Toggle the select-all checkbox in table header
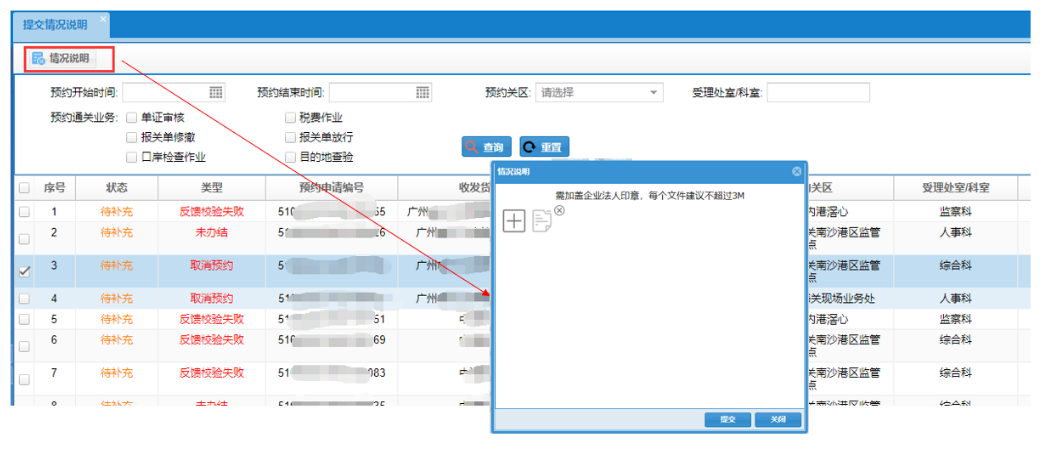The height and width of the screenshot is (456, 1050). pos(24,188)
